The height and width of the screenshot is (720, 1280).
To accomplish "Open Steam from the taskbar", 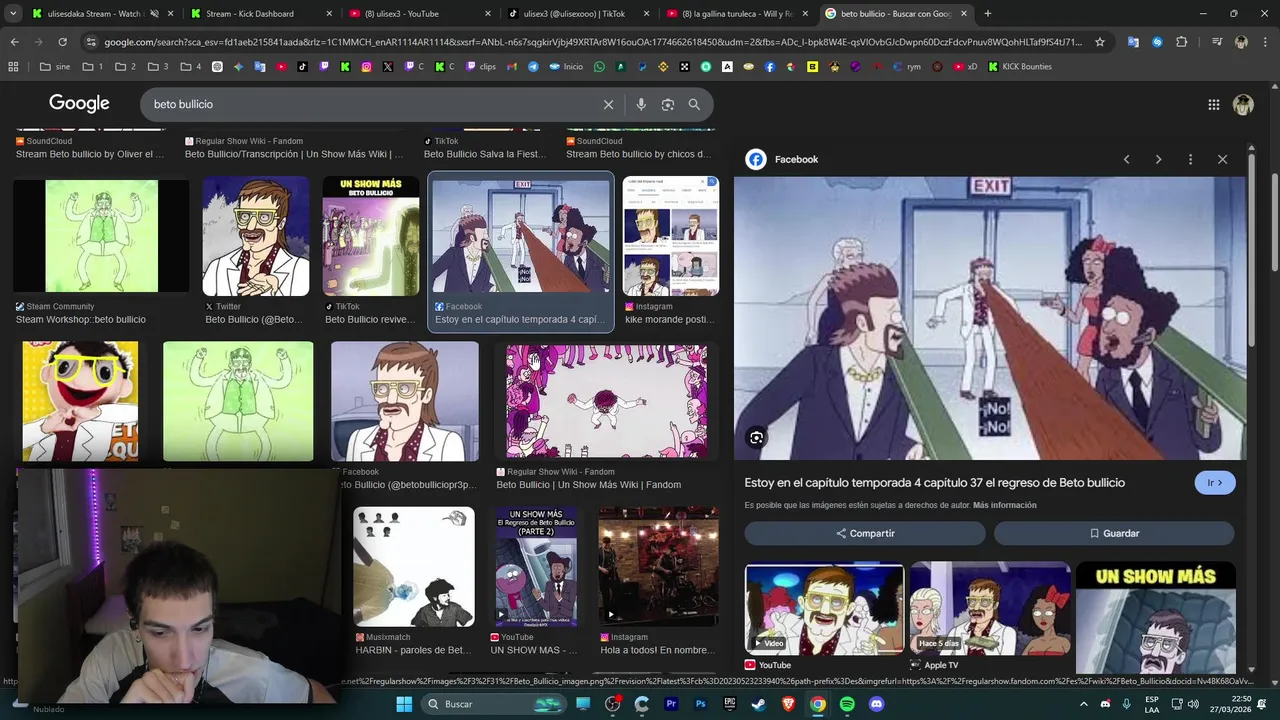I will [x=759, y=704].
